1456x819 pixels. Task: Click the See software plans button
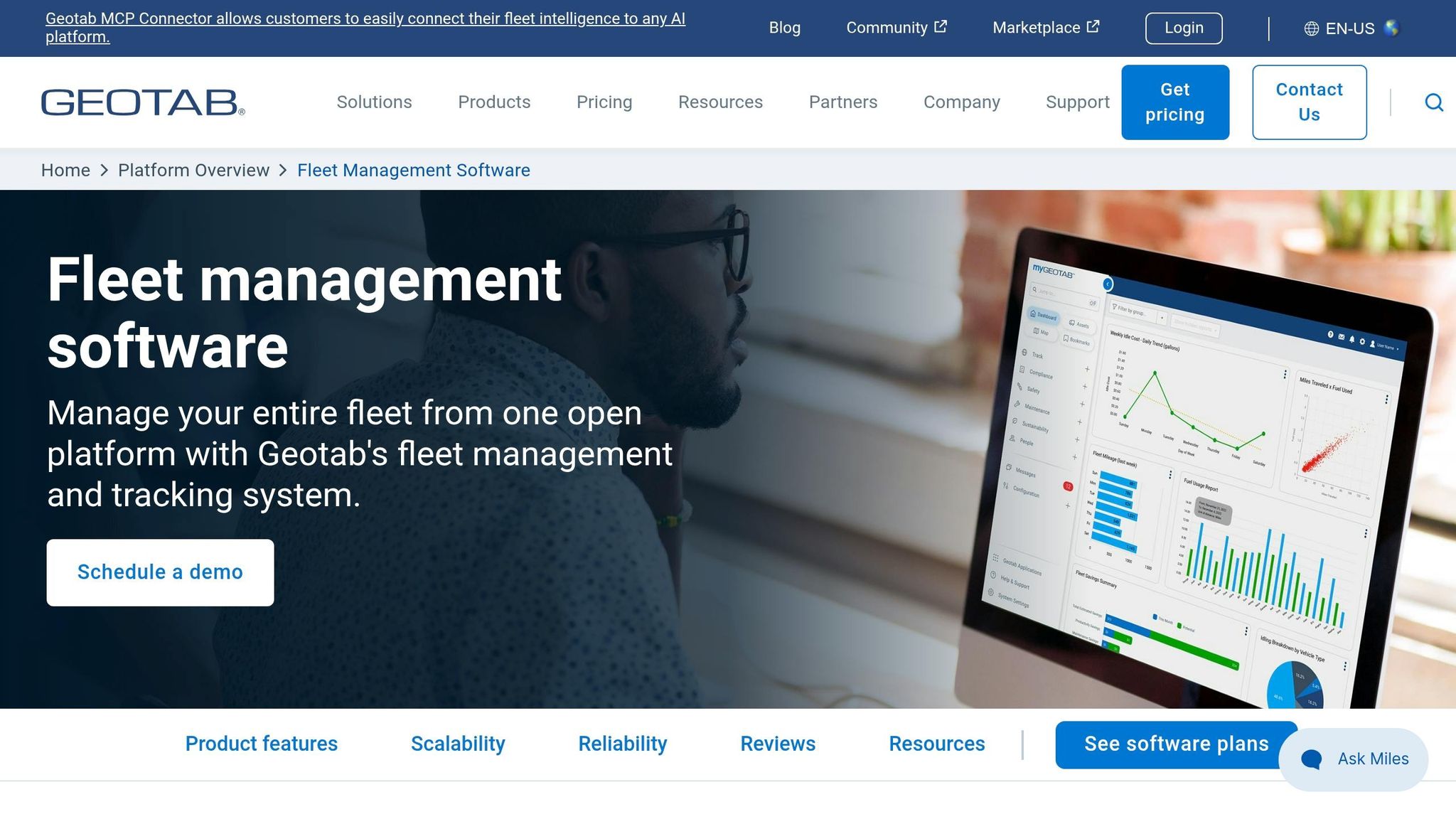click(1176, 744)
